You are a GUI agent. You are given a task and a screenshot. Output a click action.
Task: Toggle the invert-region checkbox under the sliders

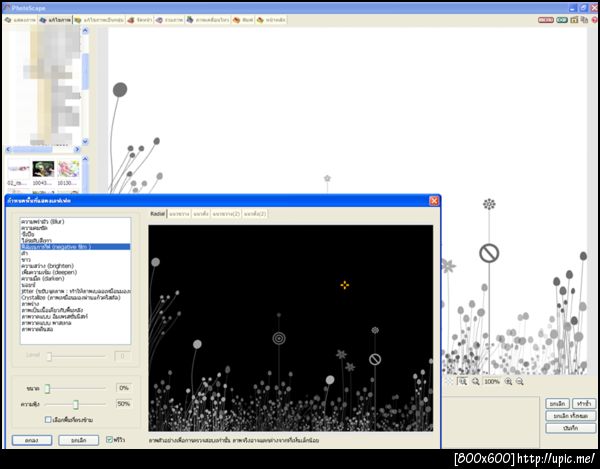48,420
